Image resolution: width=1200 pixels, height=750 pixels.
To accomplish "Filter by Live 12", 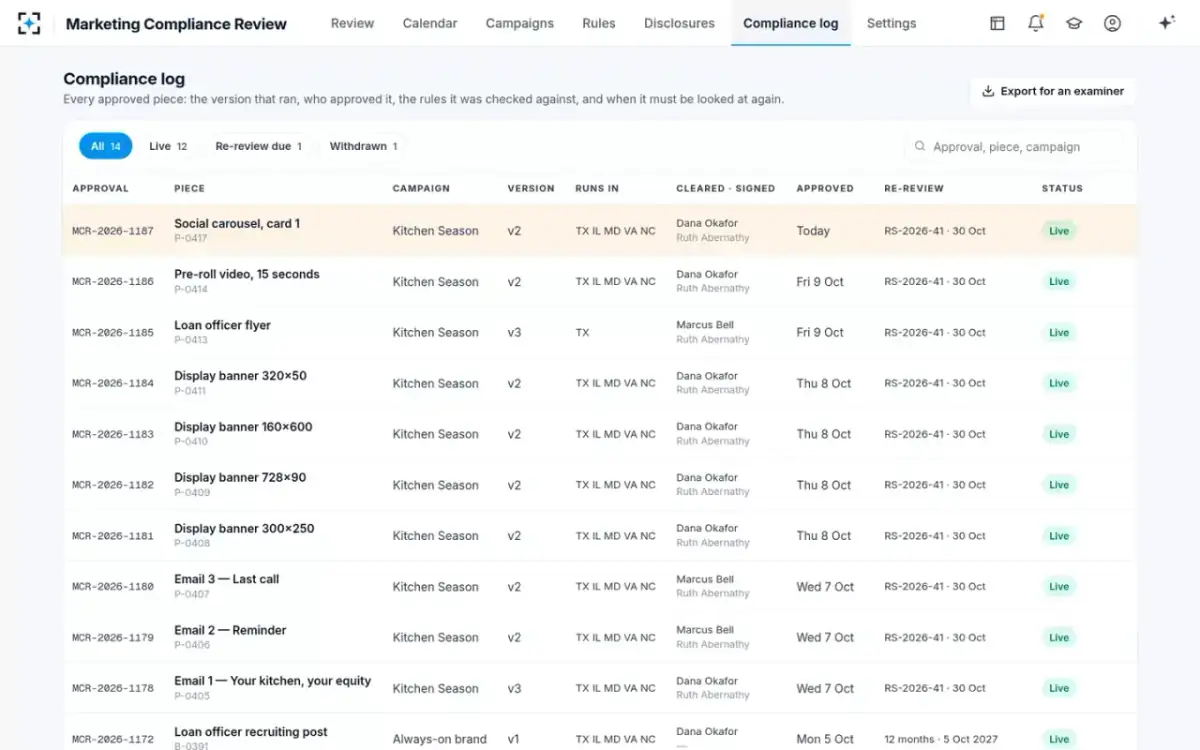I will click(x=168, y=146).
